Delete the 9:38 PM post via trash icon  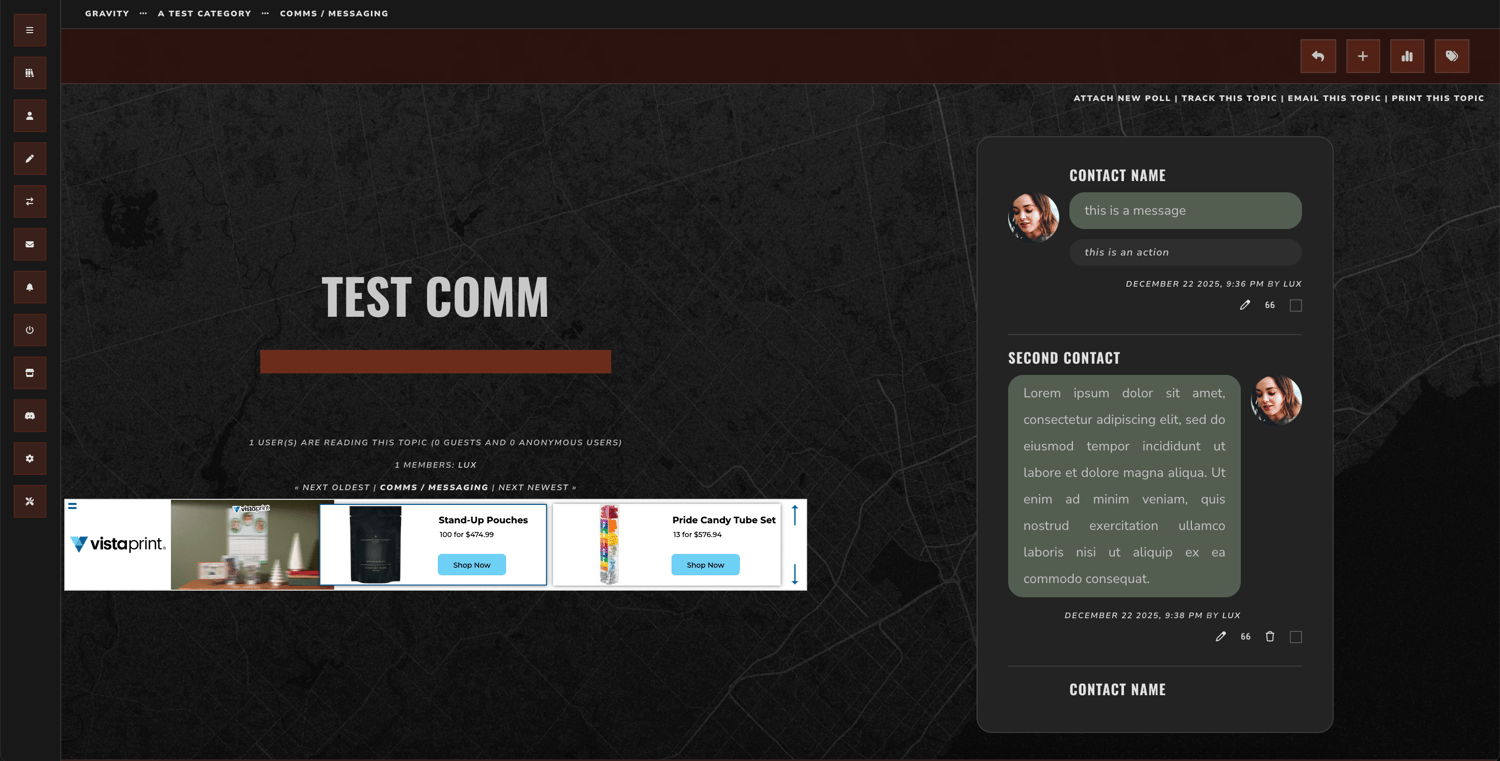[x=1270, y=636]
